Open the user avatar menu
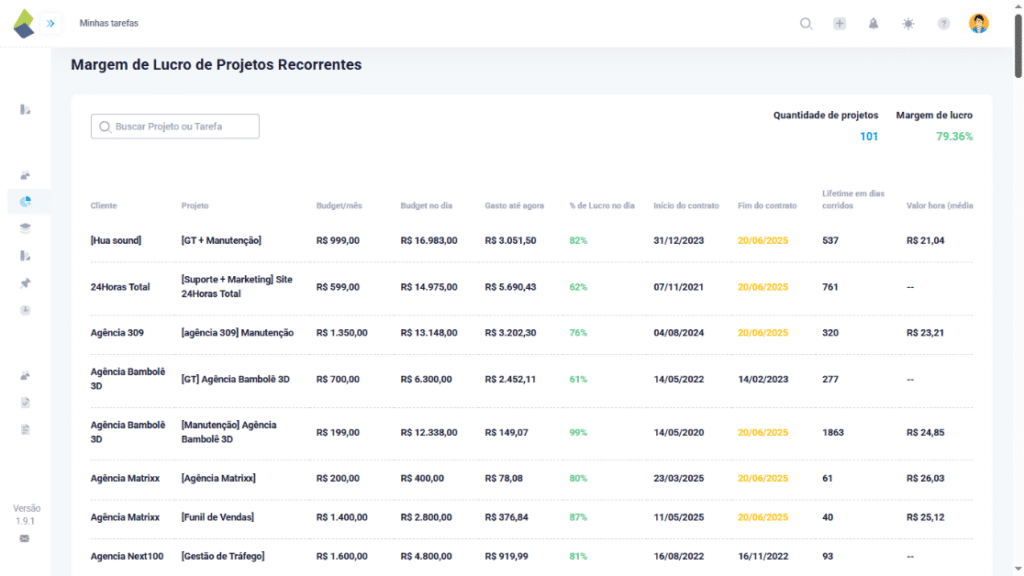The height and width of the screenshot is (576, 1024). tap(978, 24)
